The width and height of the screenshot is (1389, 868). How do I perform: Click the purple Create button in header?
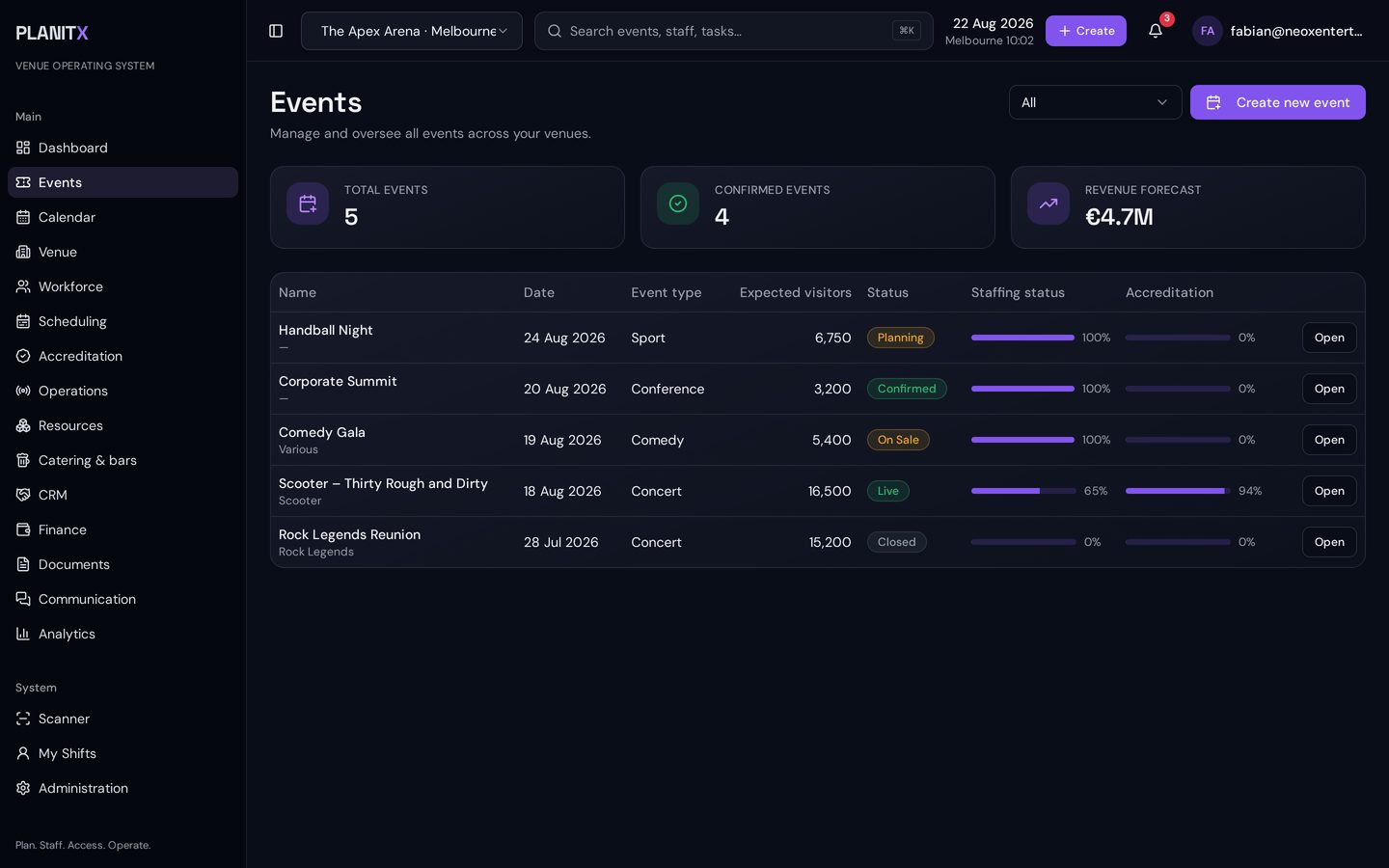pos(1085,31)
